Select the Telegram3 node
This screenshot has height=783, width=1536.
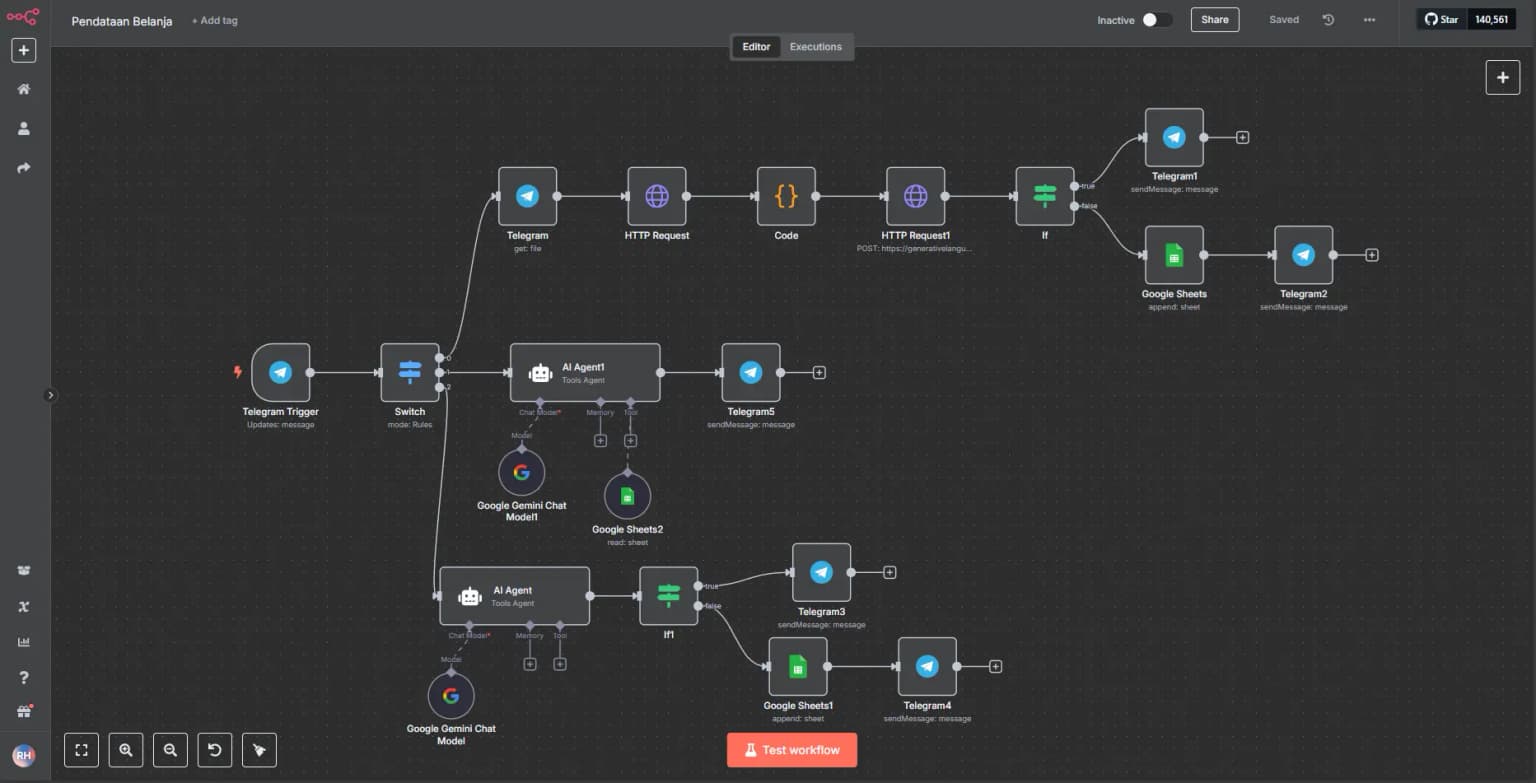coord(821,572)
